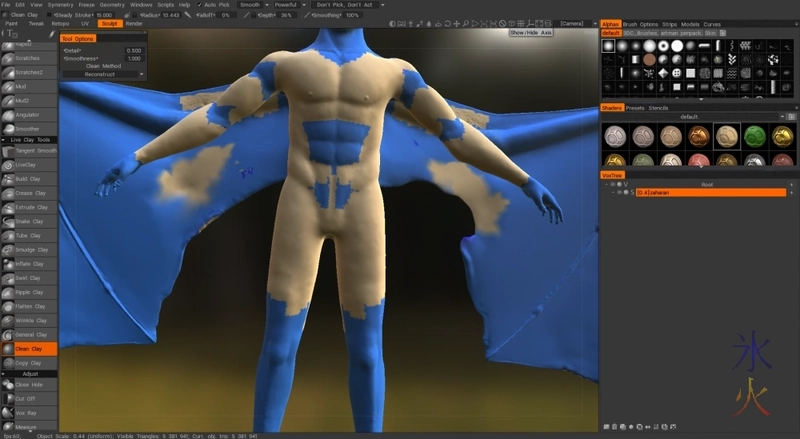Select the Angulator tool
Screen dimensions: 800x439
(29, 115)
